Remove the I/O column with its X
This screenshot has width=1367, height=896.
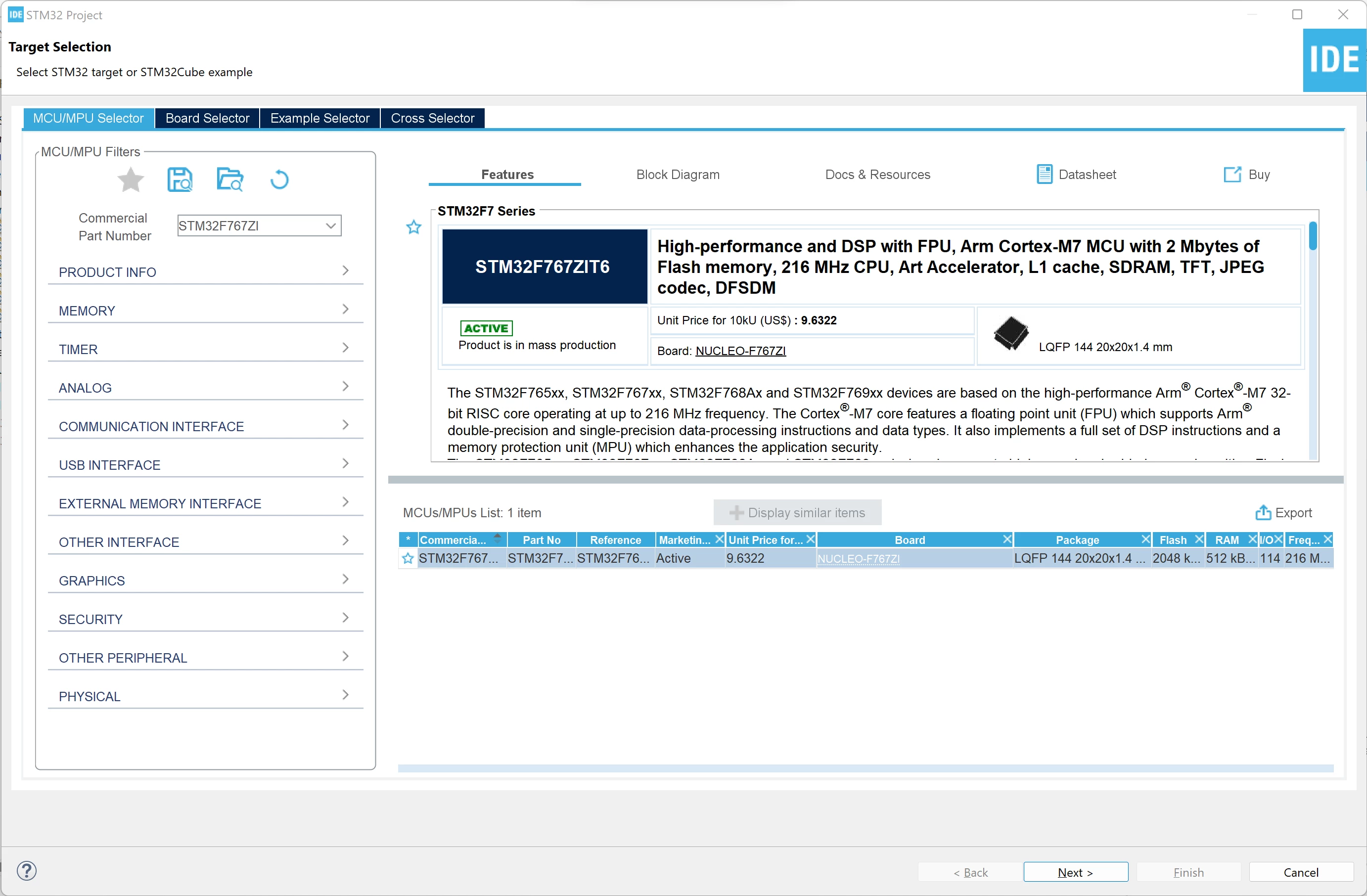[1278, 539]
